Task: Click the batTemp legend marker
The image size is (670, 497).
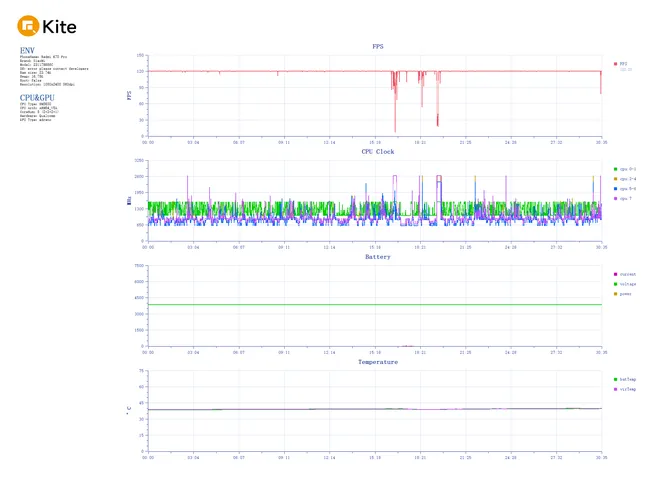Action: 615,379
